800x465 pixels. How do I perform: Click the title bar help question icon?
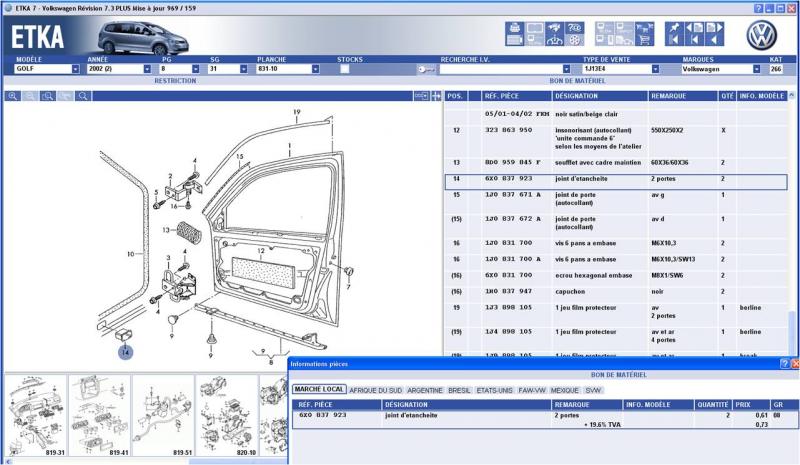pyautogui.click(x=758, y=8)
